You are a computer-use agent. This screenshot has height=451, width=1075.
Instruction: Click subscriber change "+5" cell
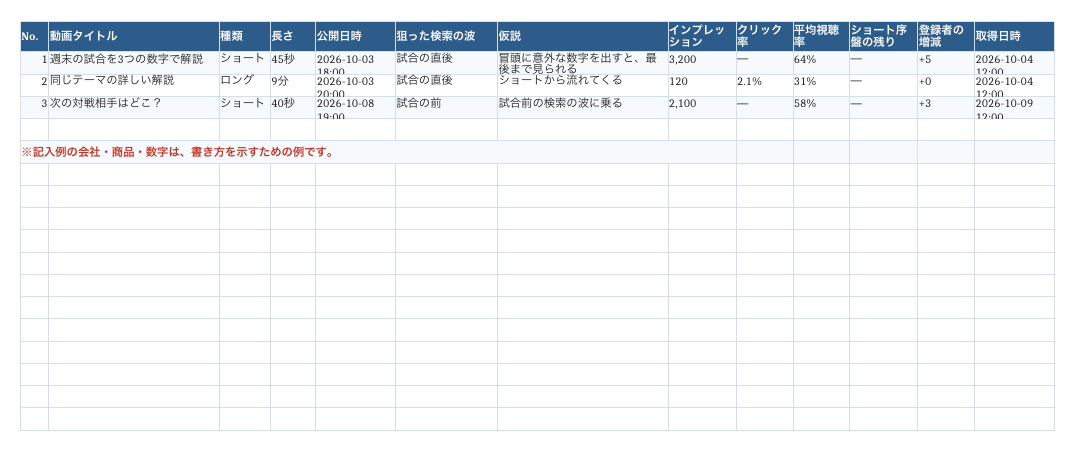945,63
